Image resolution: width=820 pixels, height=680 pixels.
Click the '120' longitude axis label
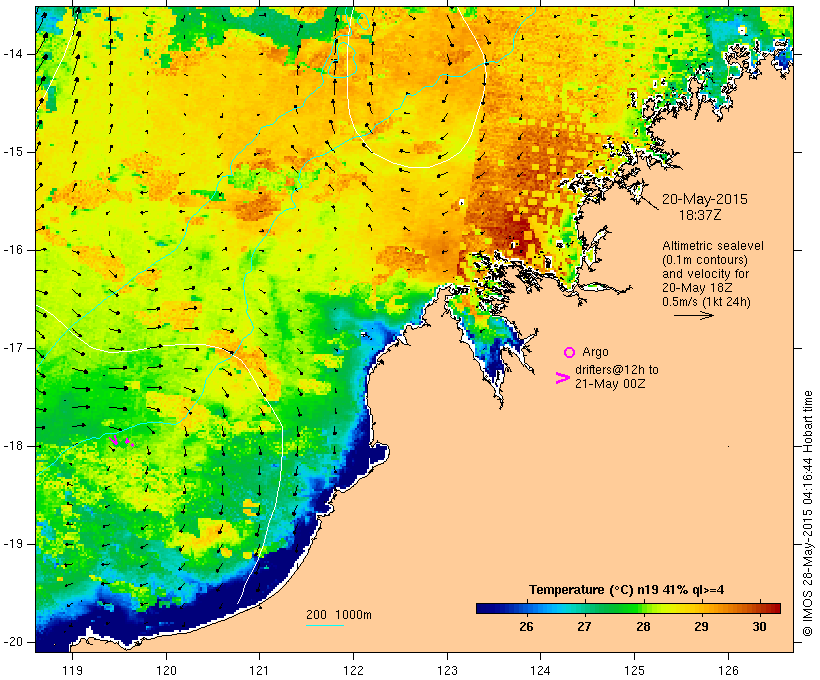click(x=166, y=670)
